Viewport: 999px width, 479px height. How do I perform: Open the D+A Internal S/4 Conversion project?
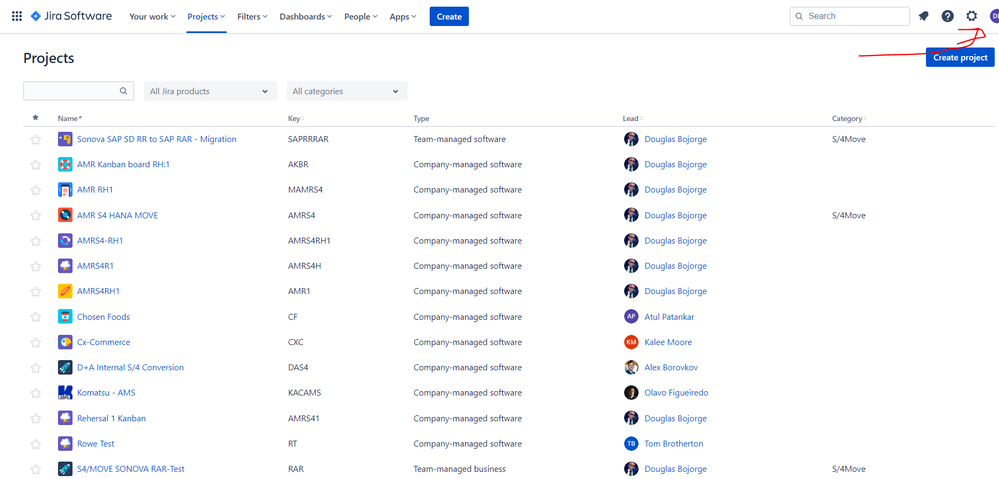click(x=131, y=368)
